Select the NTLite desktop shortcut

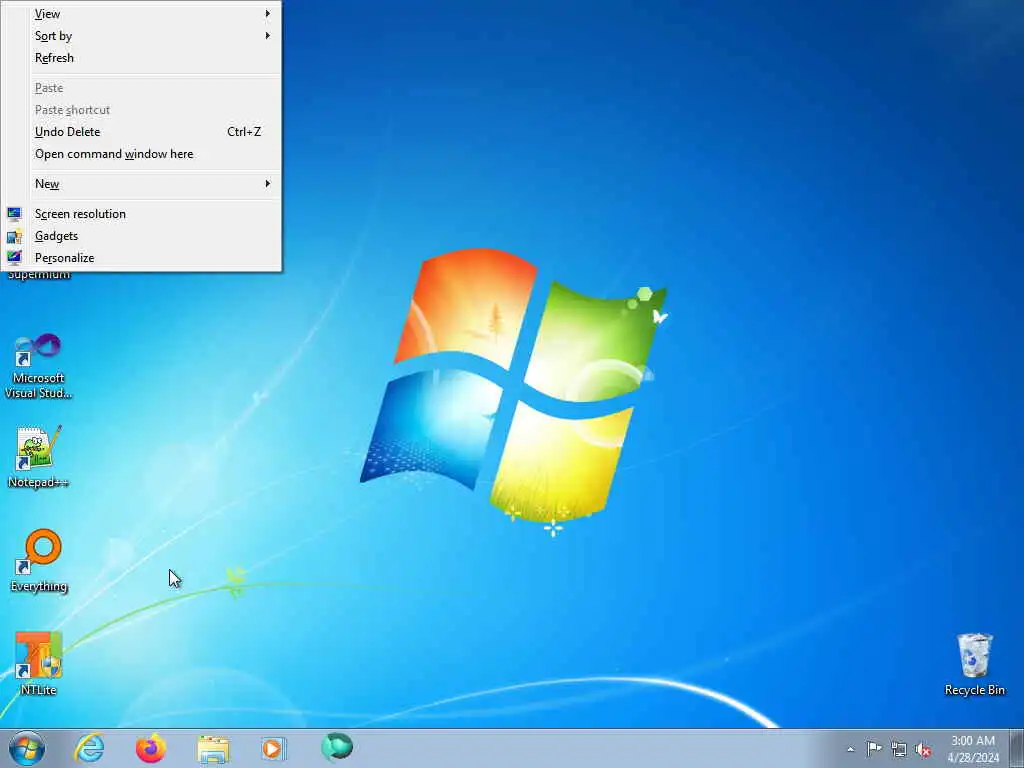point(39,664)
